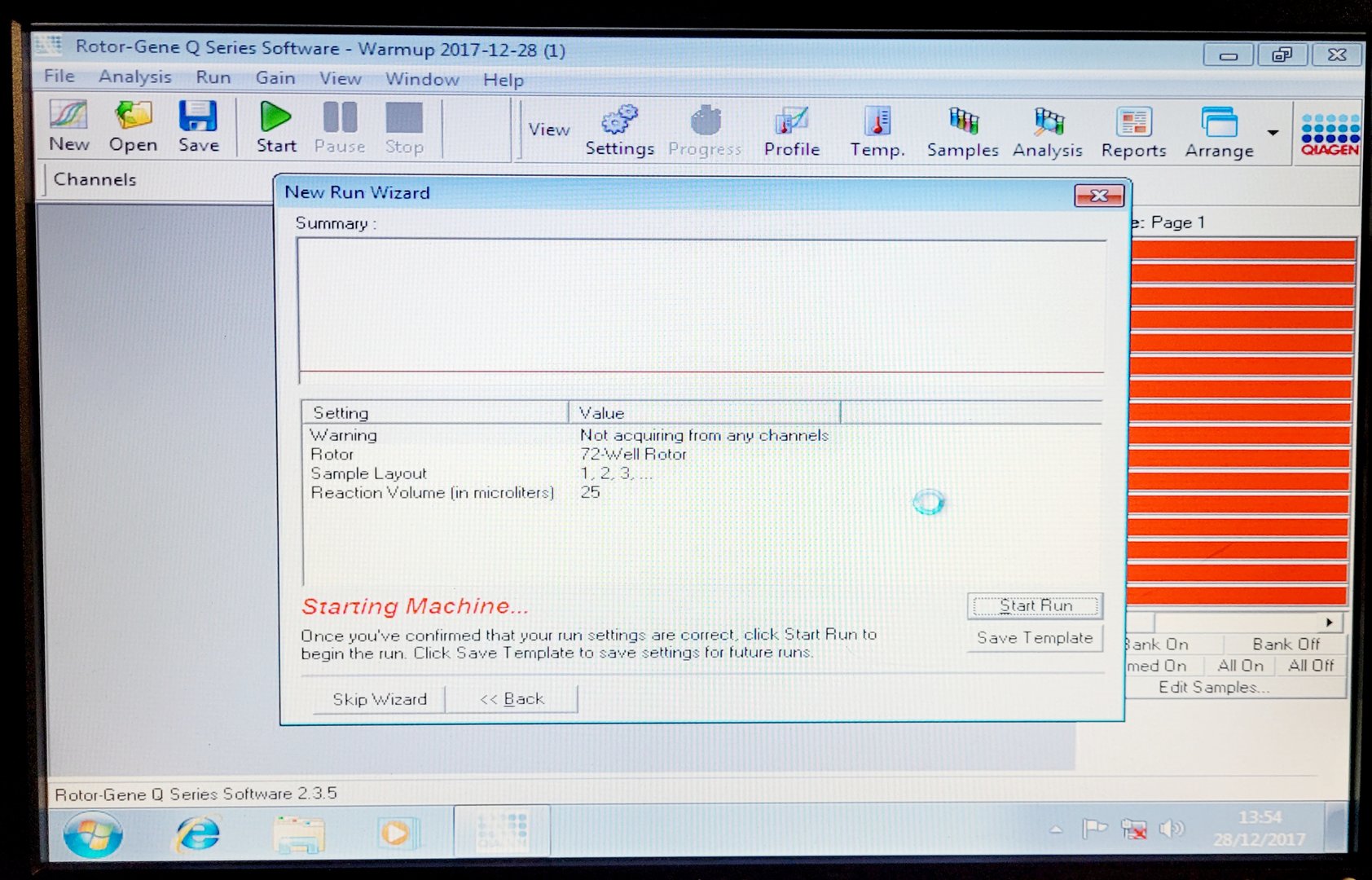Open the Profile view
This screenshot has width=1372, height=880.
792,131
